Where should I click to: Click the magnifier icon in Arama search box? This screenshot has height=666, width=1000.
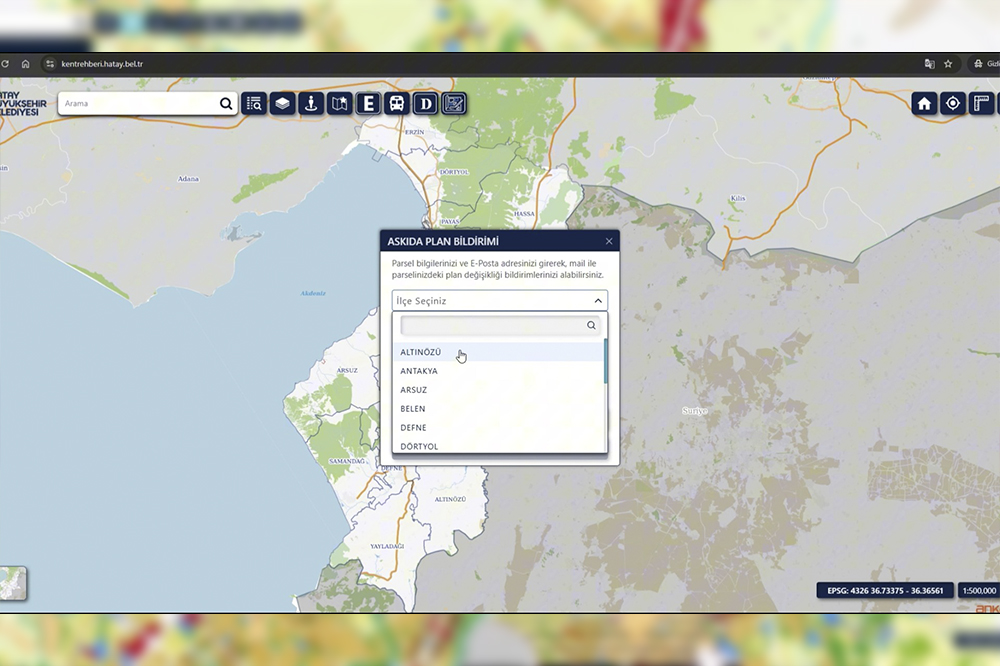(226, 103)
